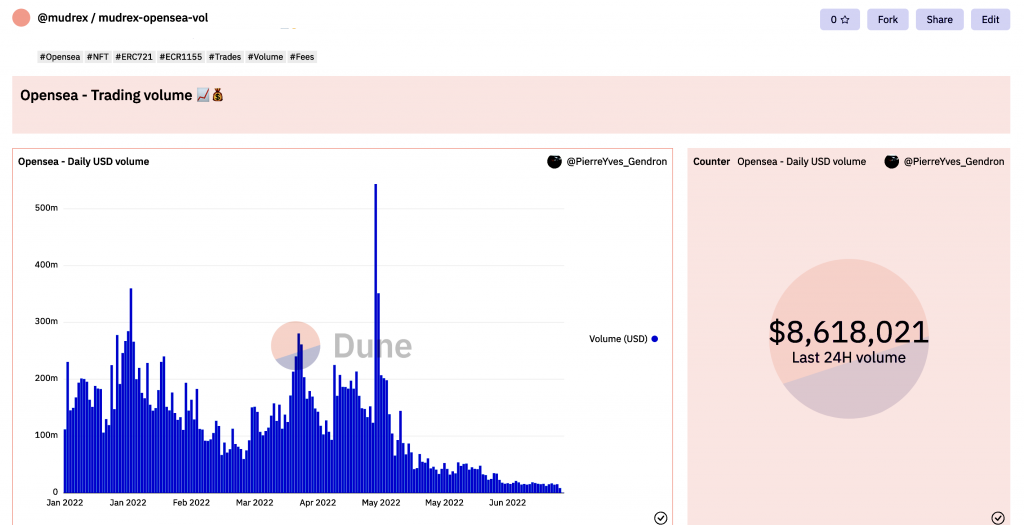
Task: Star the dashboard with the 0 star button
Action: 839,20
